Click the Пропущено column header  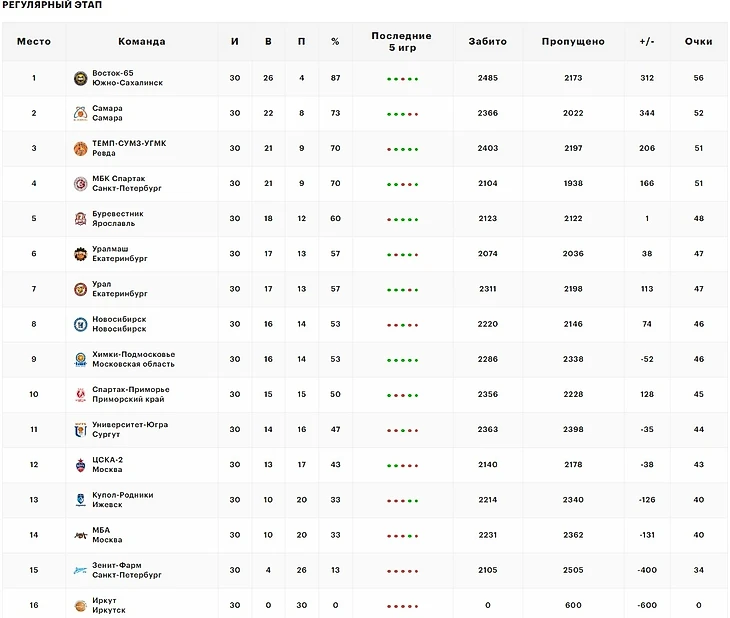pyautogui.click(x=573, y=42)
